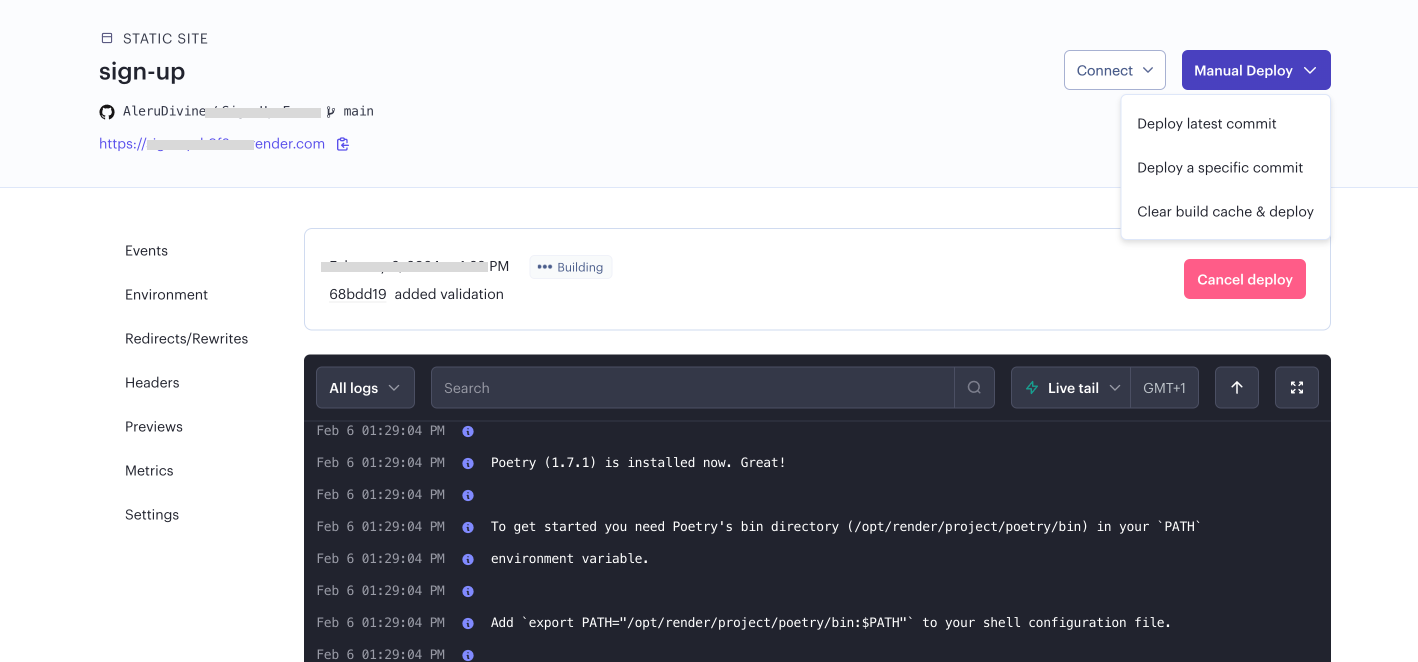The width and height of the screenshot is (1418, 662).
Task: Open the Headers section
Action: 152,383
